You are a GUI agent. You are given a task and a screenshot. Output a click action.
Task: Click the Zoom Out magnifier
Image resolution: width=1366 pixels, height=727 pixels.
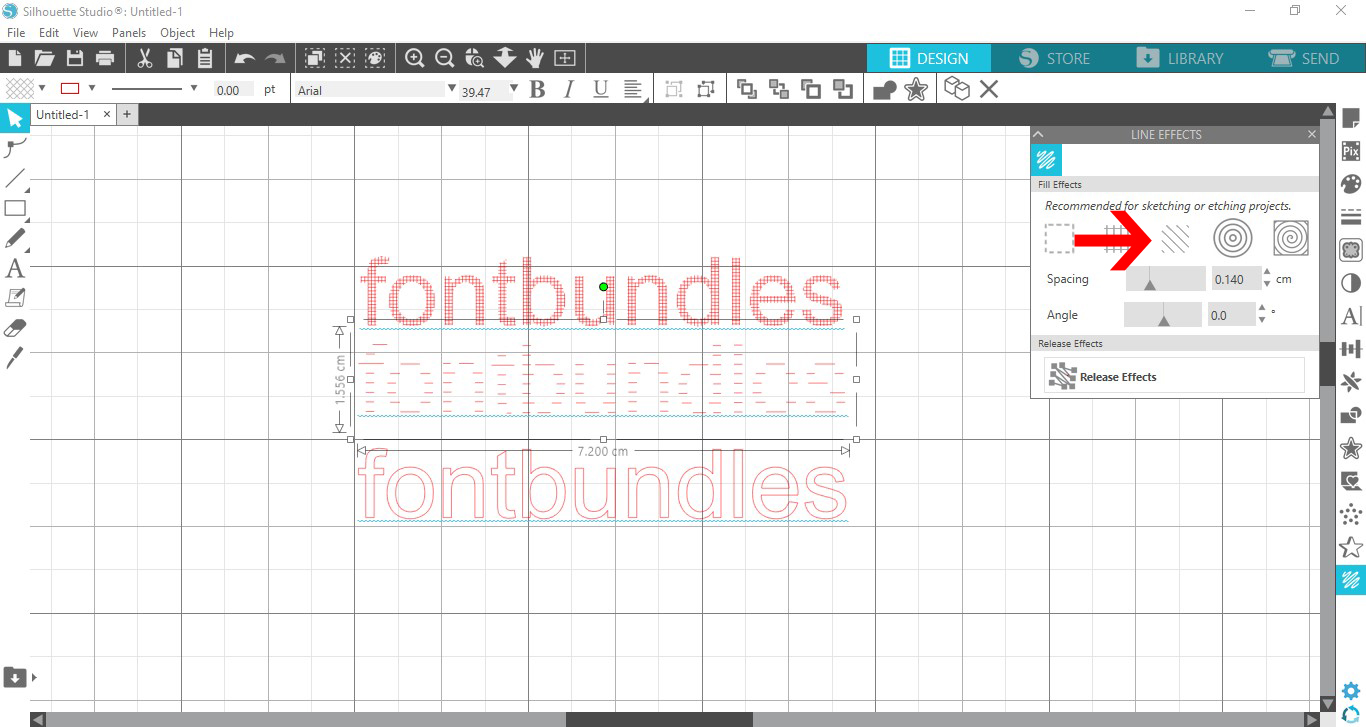pos(444,58)
